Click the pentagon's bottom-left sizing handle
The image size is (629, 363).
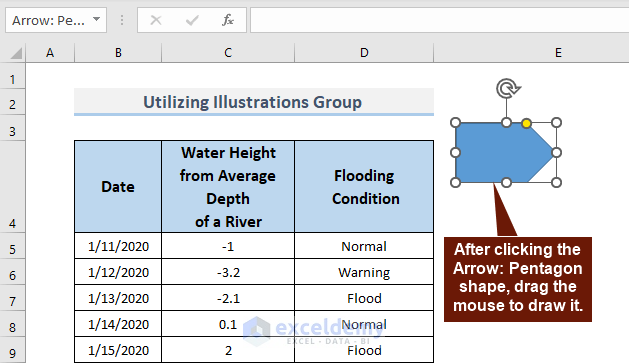(x=455, y=183)
